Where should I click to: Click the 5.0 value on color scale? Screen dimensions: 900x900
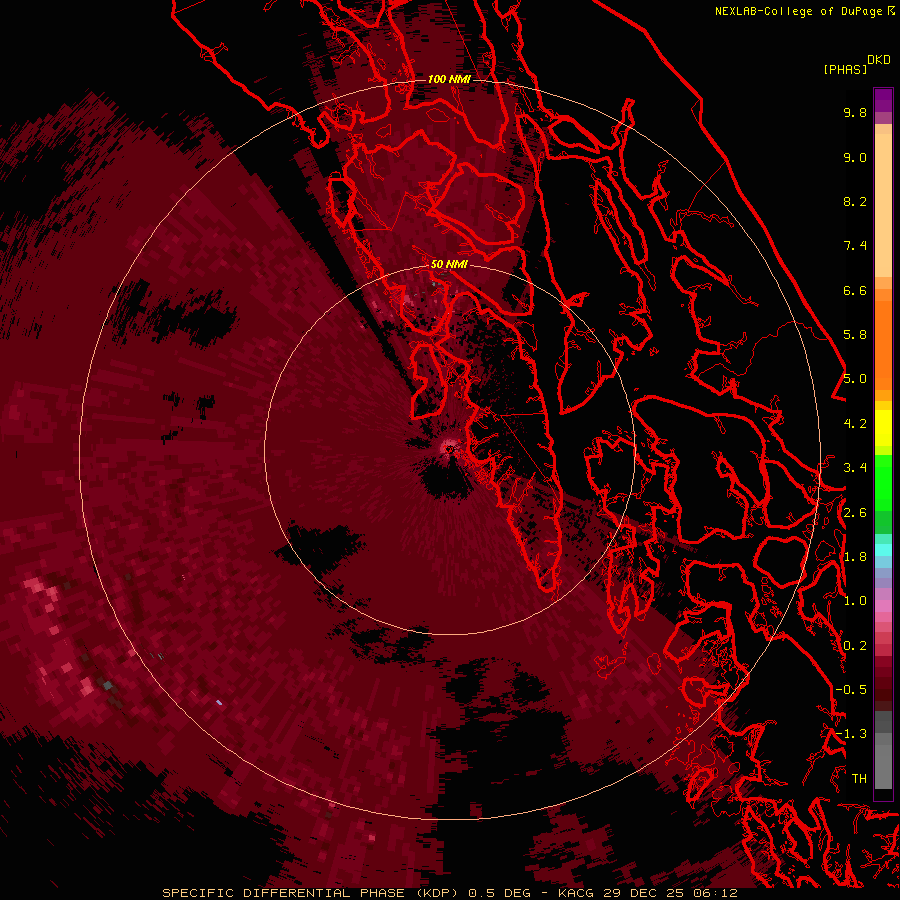[x=855, y=379]
